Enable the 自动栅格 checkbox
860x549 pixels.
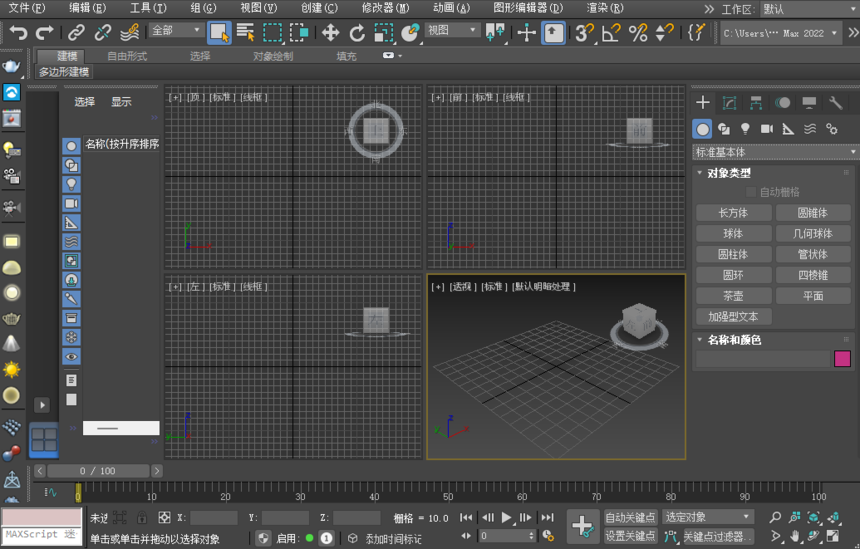point(751,192)
